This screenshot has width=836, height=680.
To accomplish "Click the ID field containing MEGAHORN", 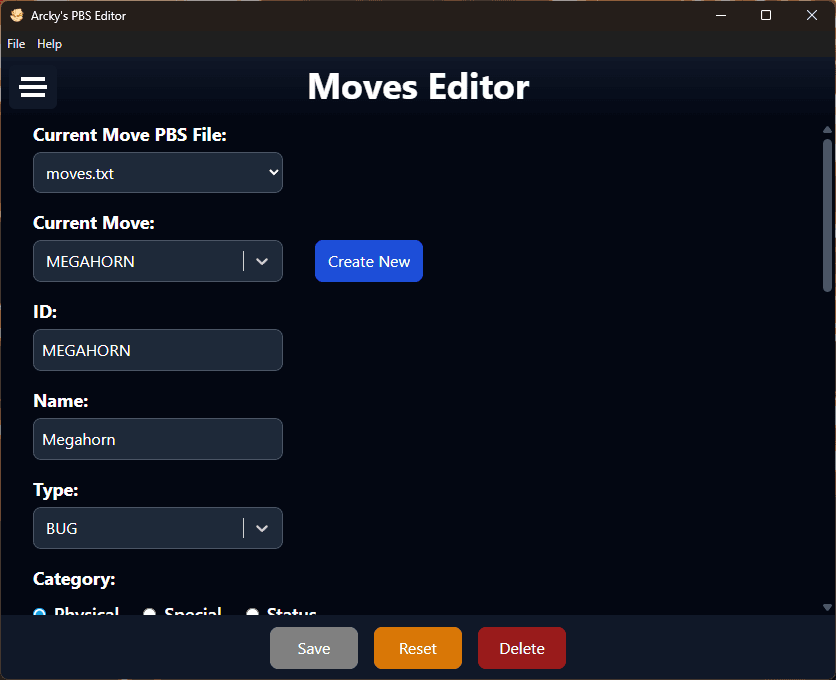I will coord(158,350).
